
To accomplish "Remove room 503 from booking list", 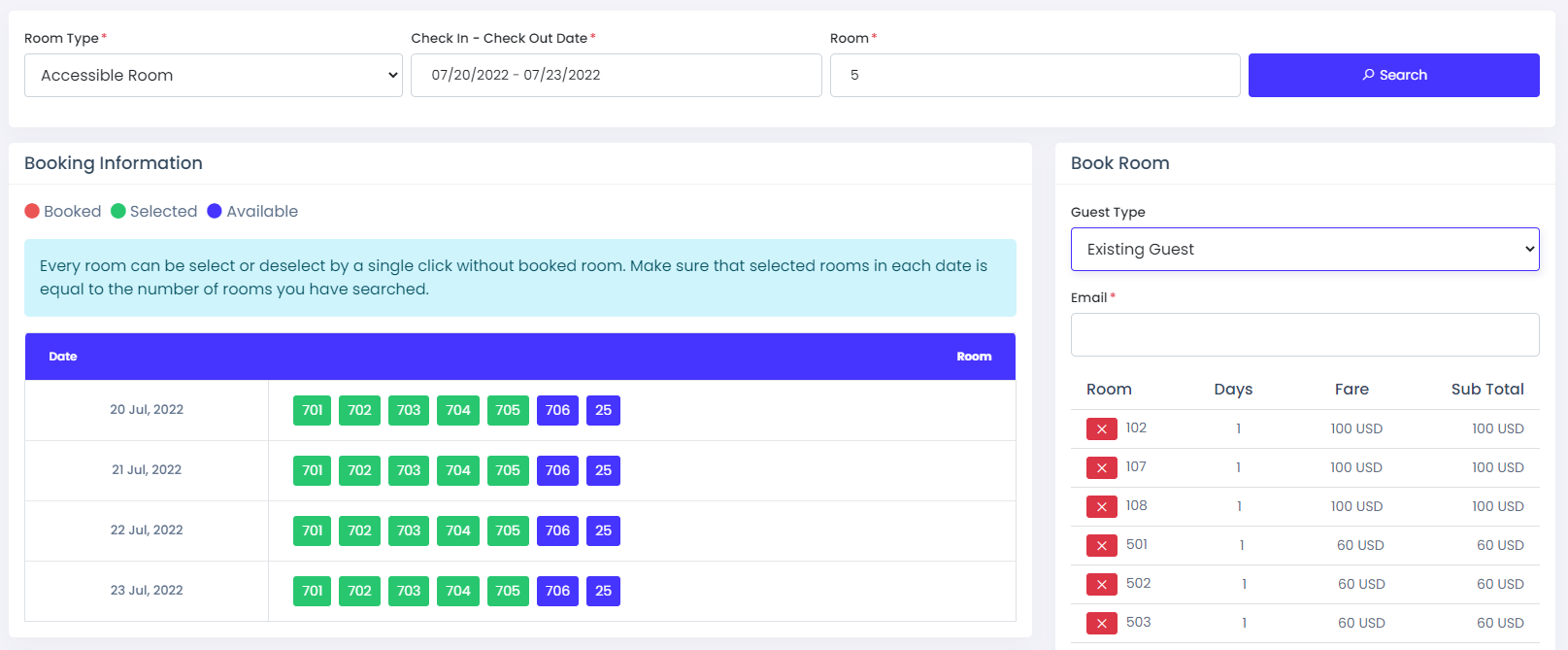I will 1101,623.
